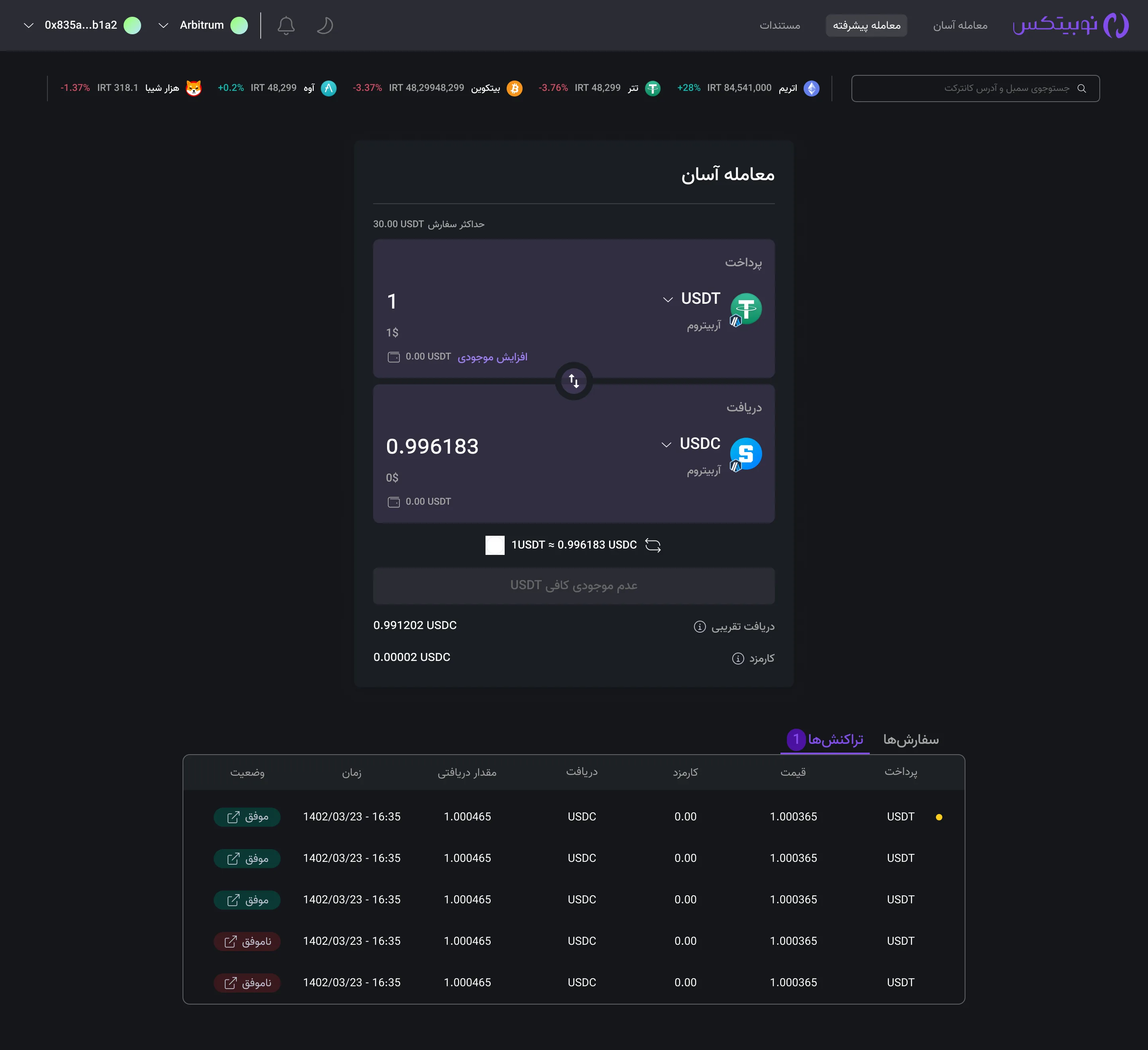Click the insufficient USDT balance button
The width and height of the screenshot is (1148, 1050).
click(574, 586)
